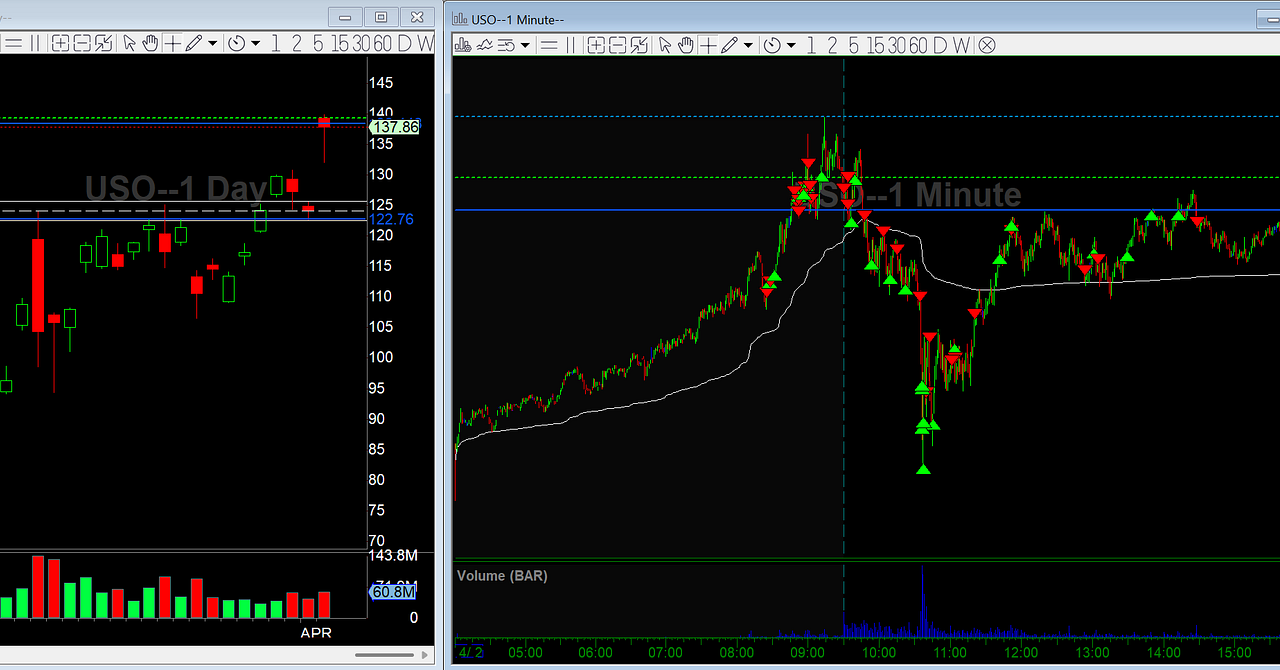Reset zoom on the Day chart
1280x670 pixels.
click(103, 43)
